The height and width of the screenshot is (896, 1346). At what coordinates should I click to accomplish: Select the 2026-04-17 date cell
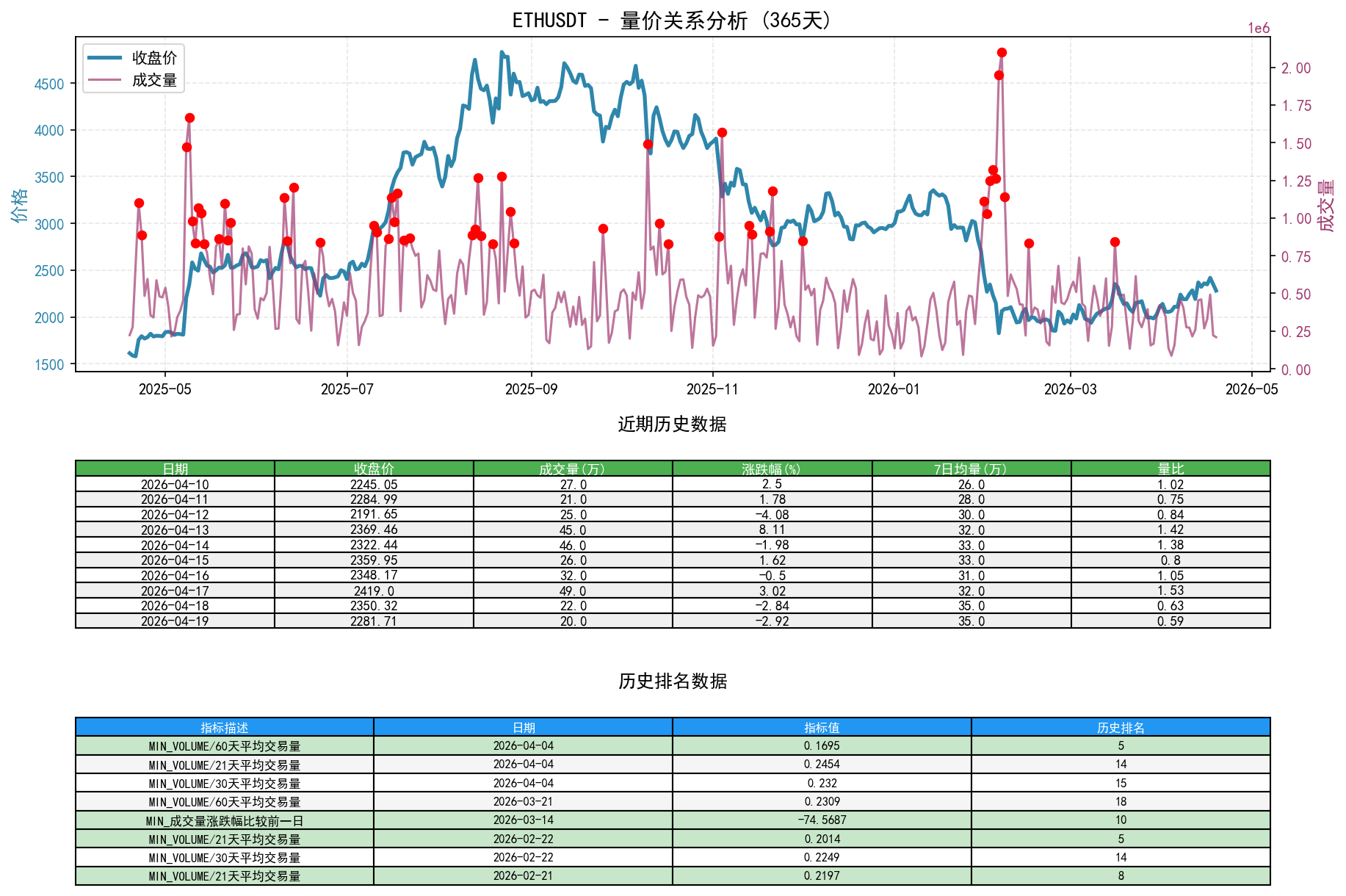[176, 590]
